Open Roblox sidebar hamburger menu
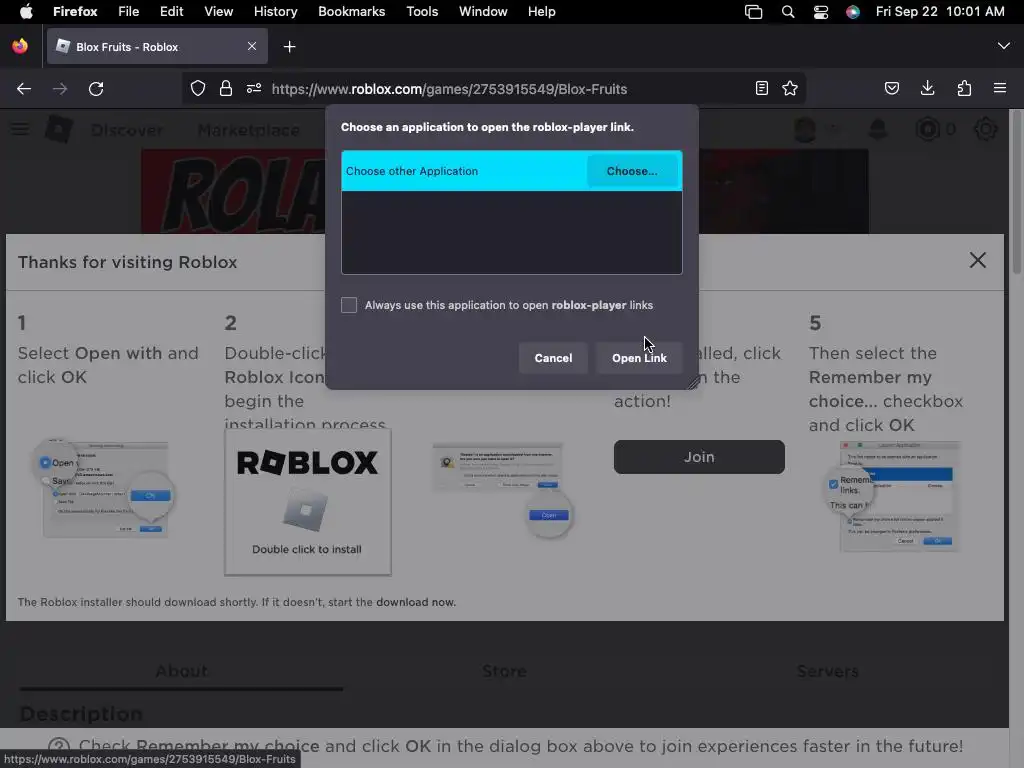This screenshot has width=1024, height=768. click(x=20, y=129)
